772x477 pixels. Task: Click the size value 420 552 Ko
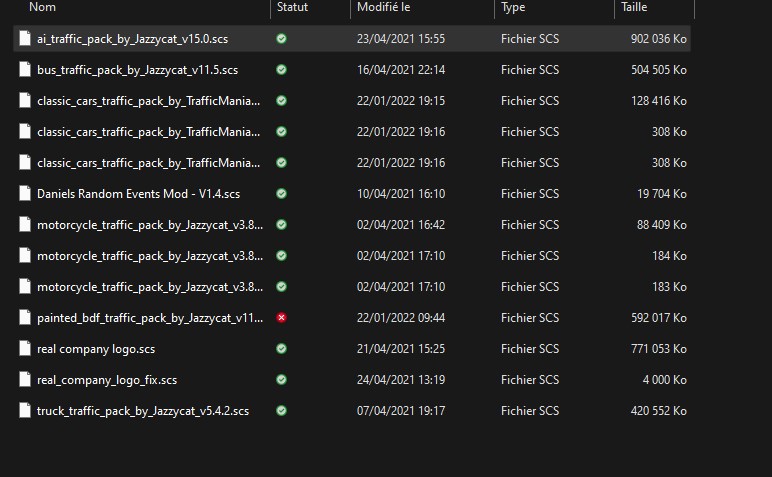tap(658, 411)
